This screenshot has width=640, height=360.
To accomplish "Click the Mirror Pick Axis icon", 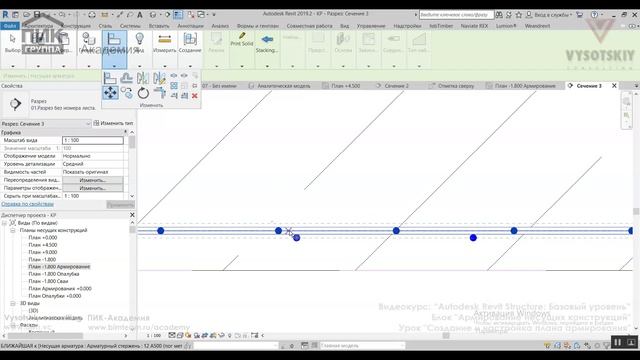I will tap(143, 78).
